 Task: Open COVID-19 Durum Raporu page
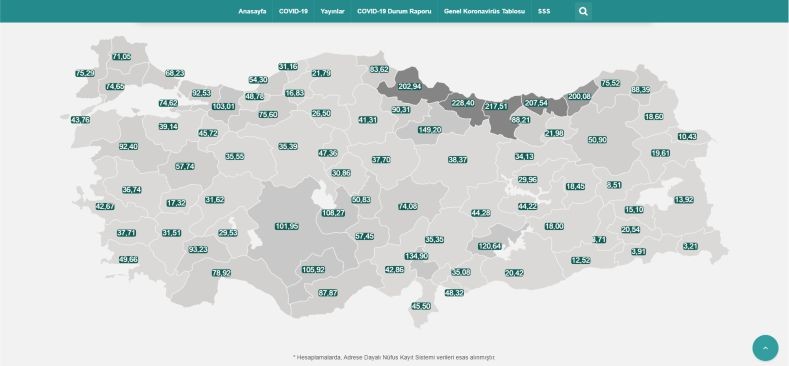[394, 11]
